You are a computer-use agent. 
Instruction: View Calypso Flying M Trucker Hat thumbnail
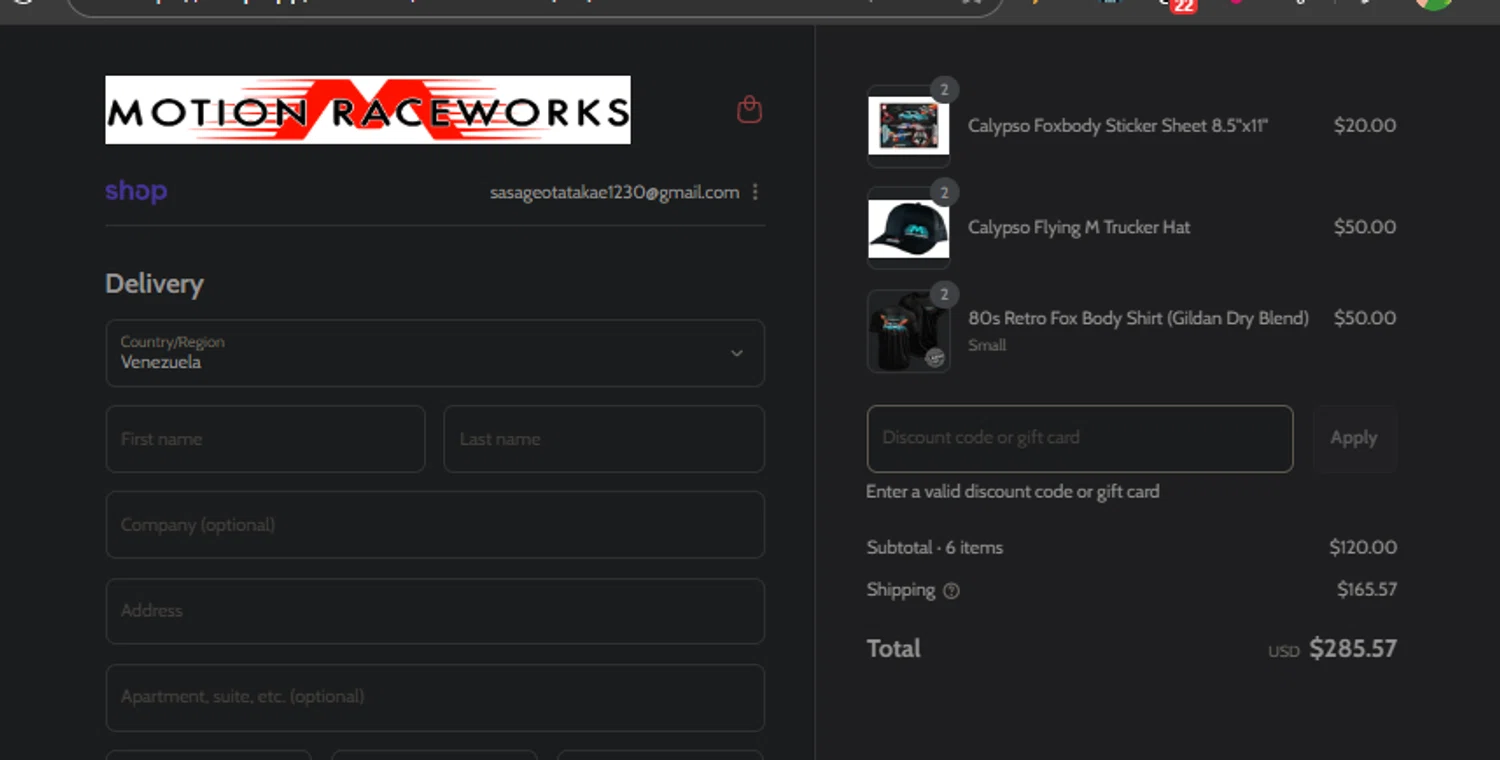pos(908,228)
